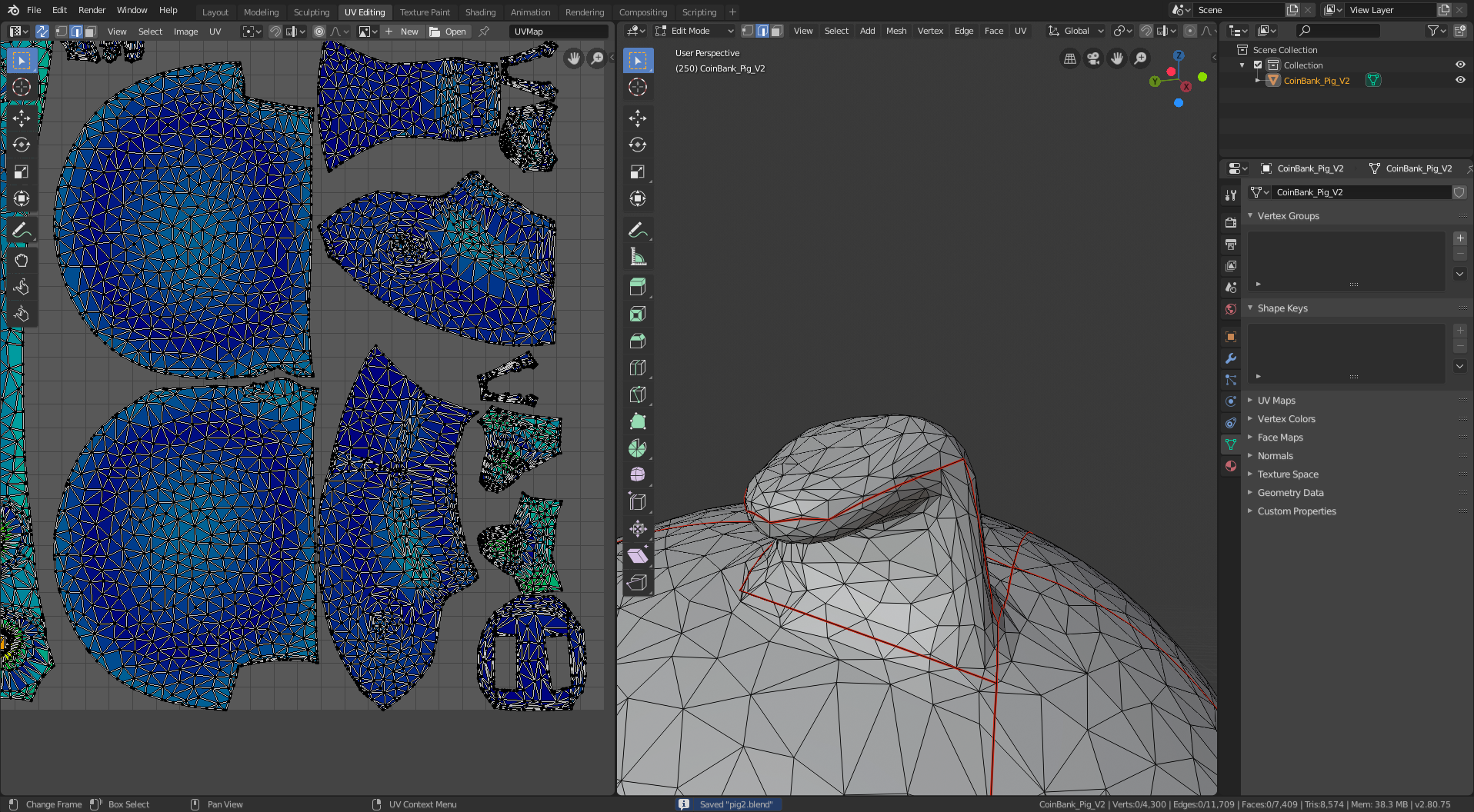The image size is (1474, 812).
Task: Select the Loop Cut tool
Action: click(x=638, y=368)
